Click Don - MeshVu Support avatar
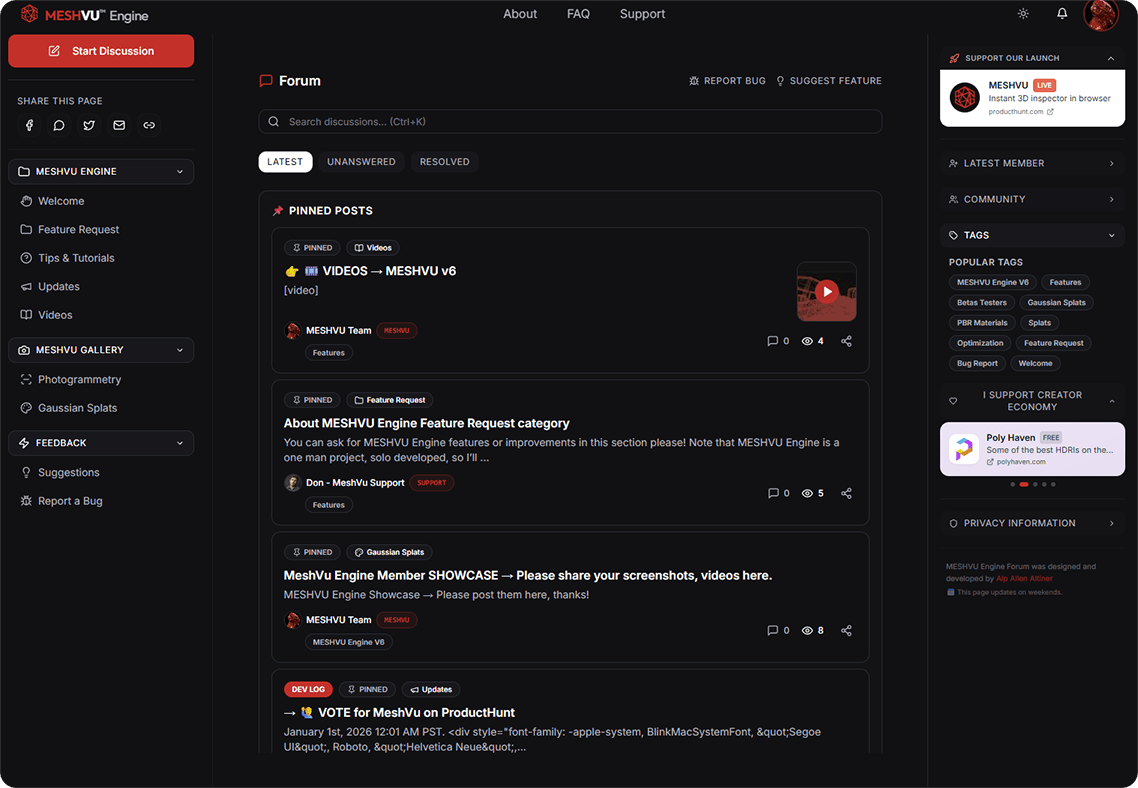Viewport: 1138px width, 788px height. point(292,483)
